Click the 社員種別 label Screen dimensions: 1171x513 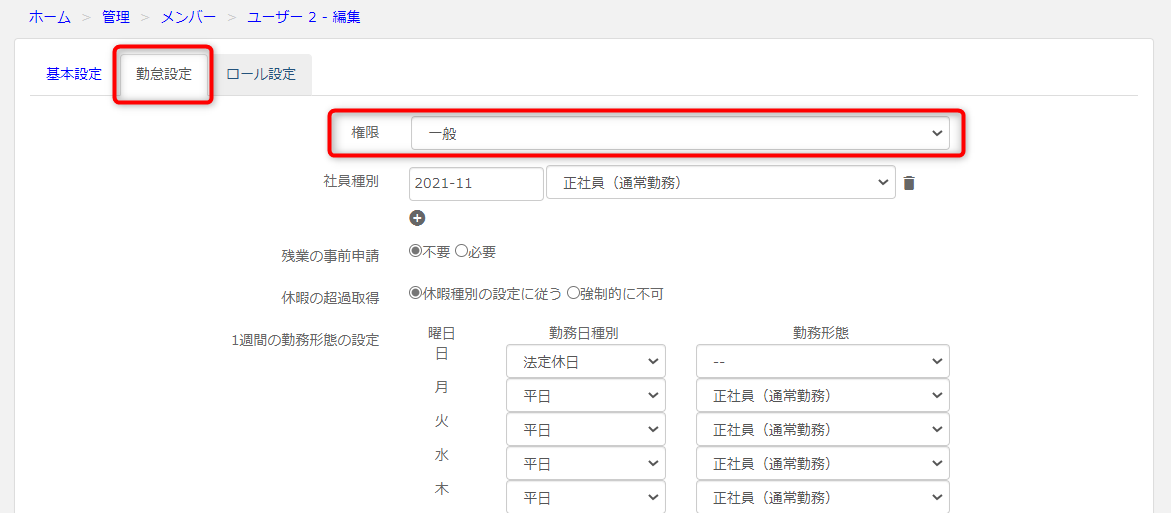(350, 181)
